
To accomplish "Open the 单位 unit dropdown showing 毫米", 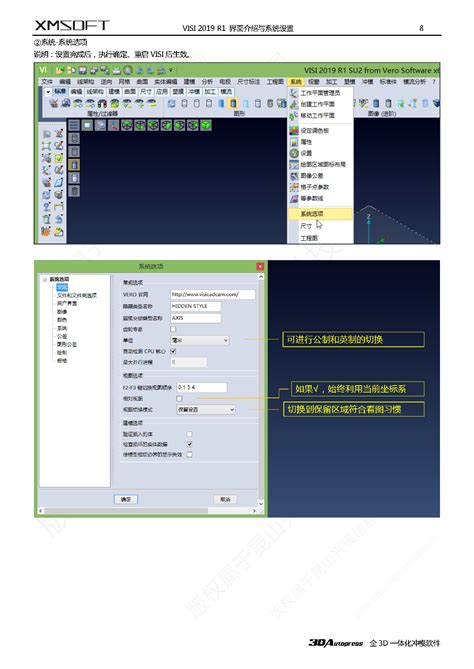I will point(200,340).
